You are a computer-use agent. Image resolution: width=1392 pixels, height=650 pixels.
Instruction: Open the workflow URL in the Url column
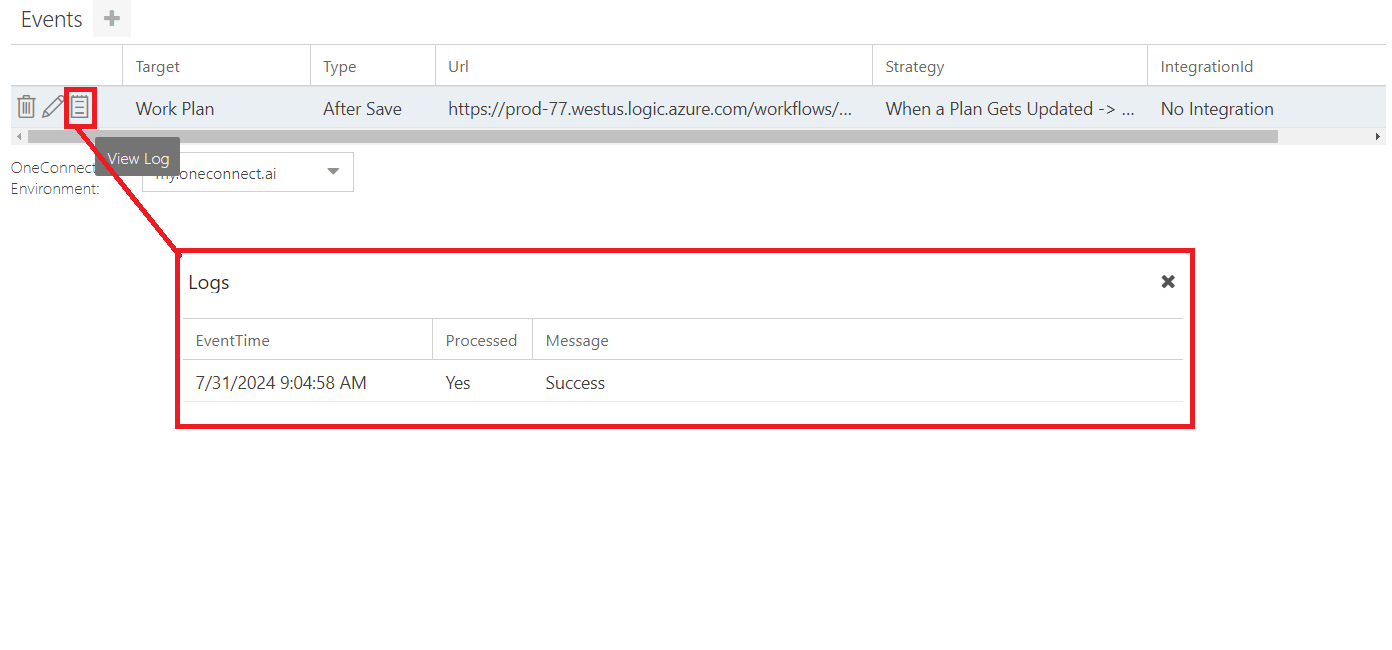[651, 108]
